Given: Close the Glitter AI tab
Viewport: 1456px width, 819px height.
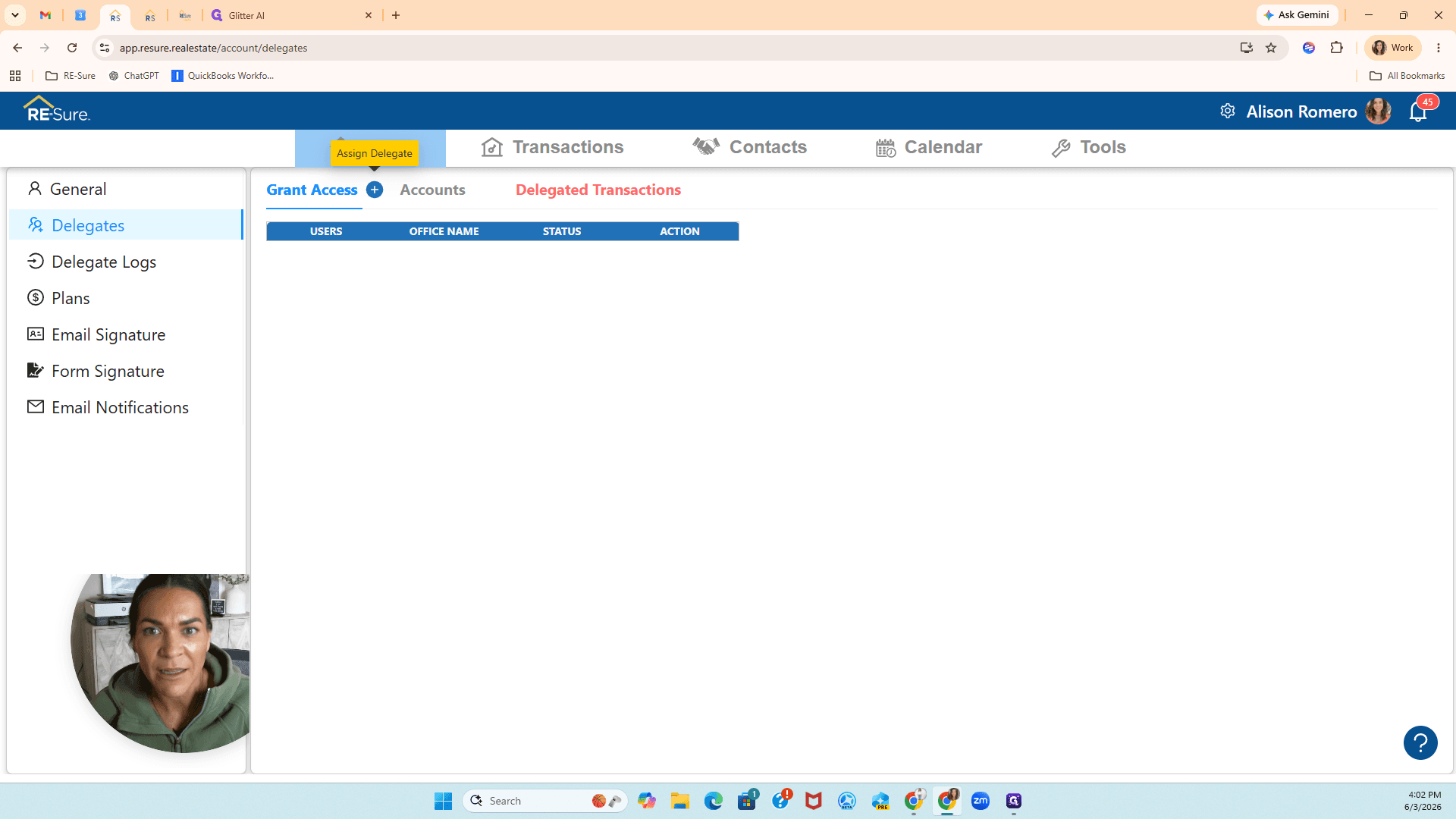Looking at the screenshot, I should 369,15.
